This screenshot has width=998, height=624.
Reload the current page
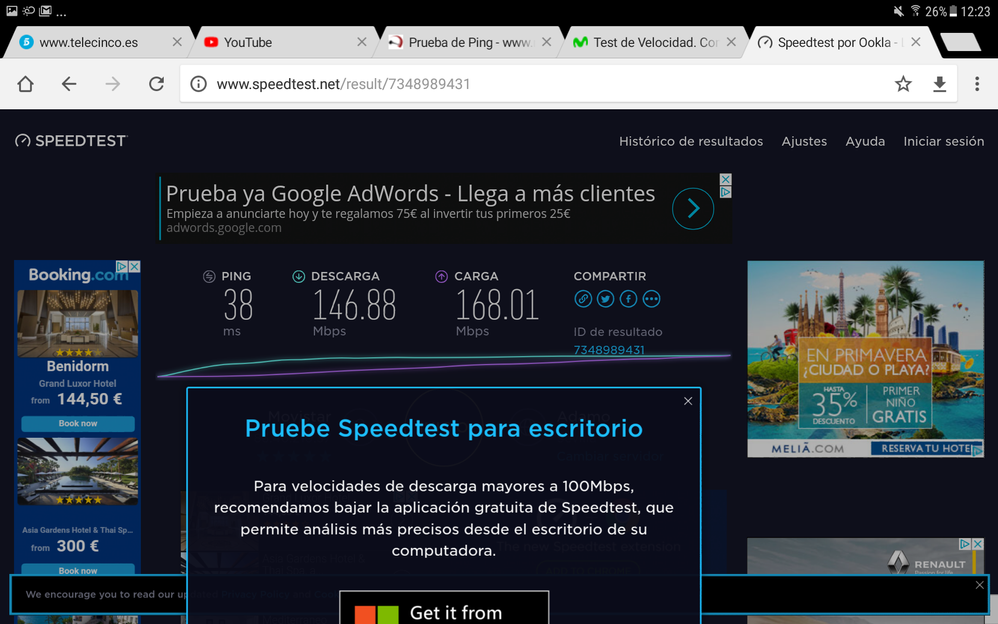click(x=156, y=84)
